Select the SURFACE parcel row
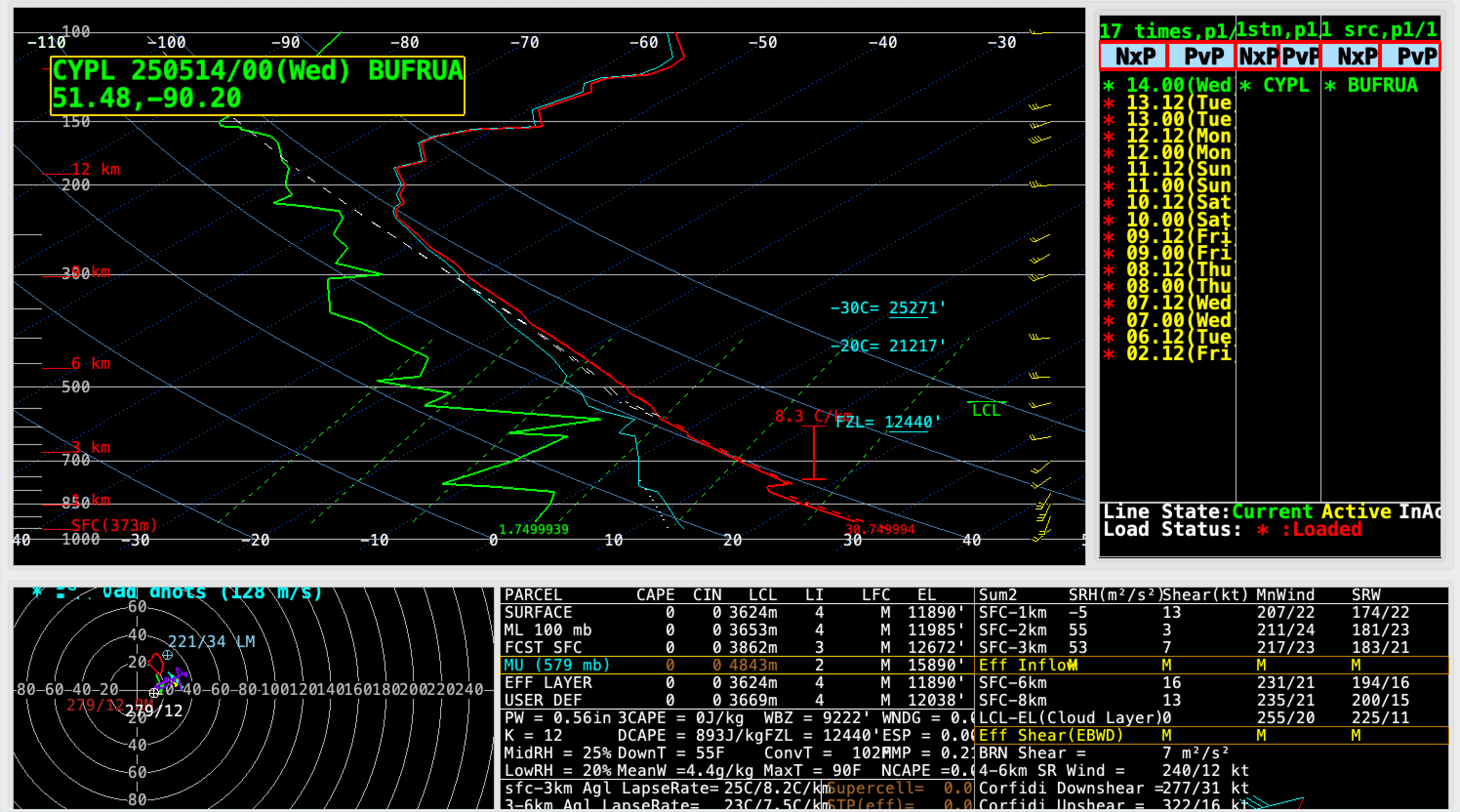Screen dimensions: 1460x812 tap(736, 612)
